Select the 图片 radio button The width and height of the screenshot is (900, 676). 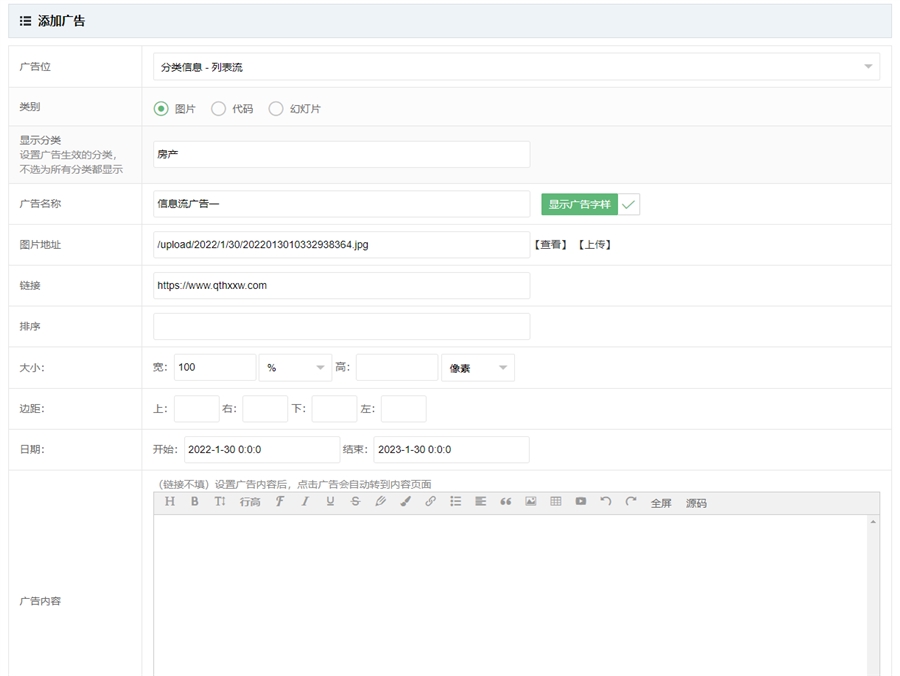pyautogui.click(x=161, y=109)
